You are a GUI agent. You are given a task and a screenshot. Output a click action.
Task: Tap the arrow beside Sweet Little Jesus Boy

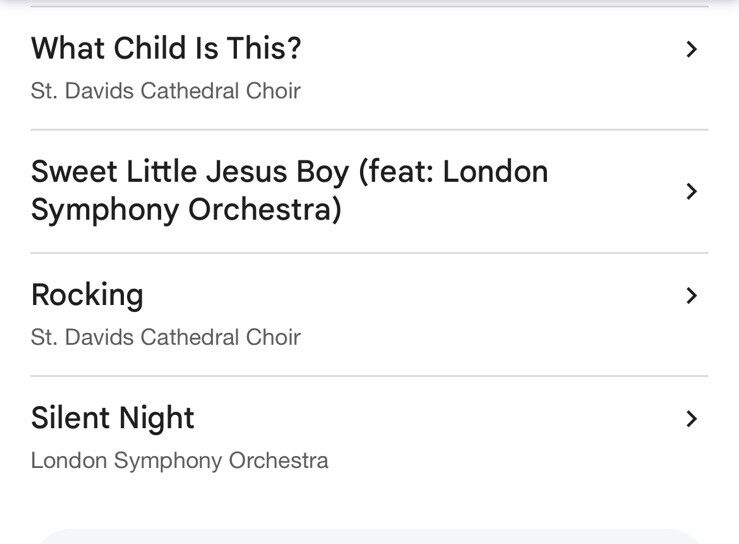point(691,191)
